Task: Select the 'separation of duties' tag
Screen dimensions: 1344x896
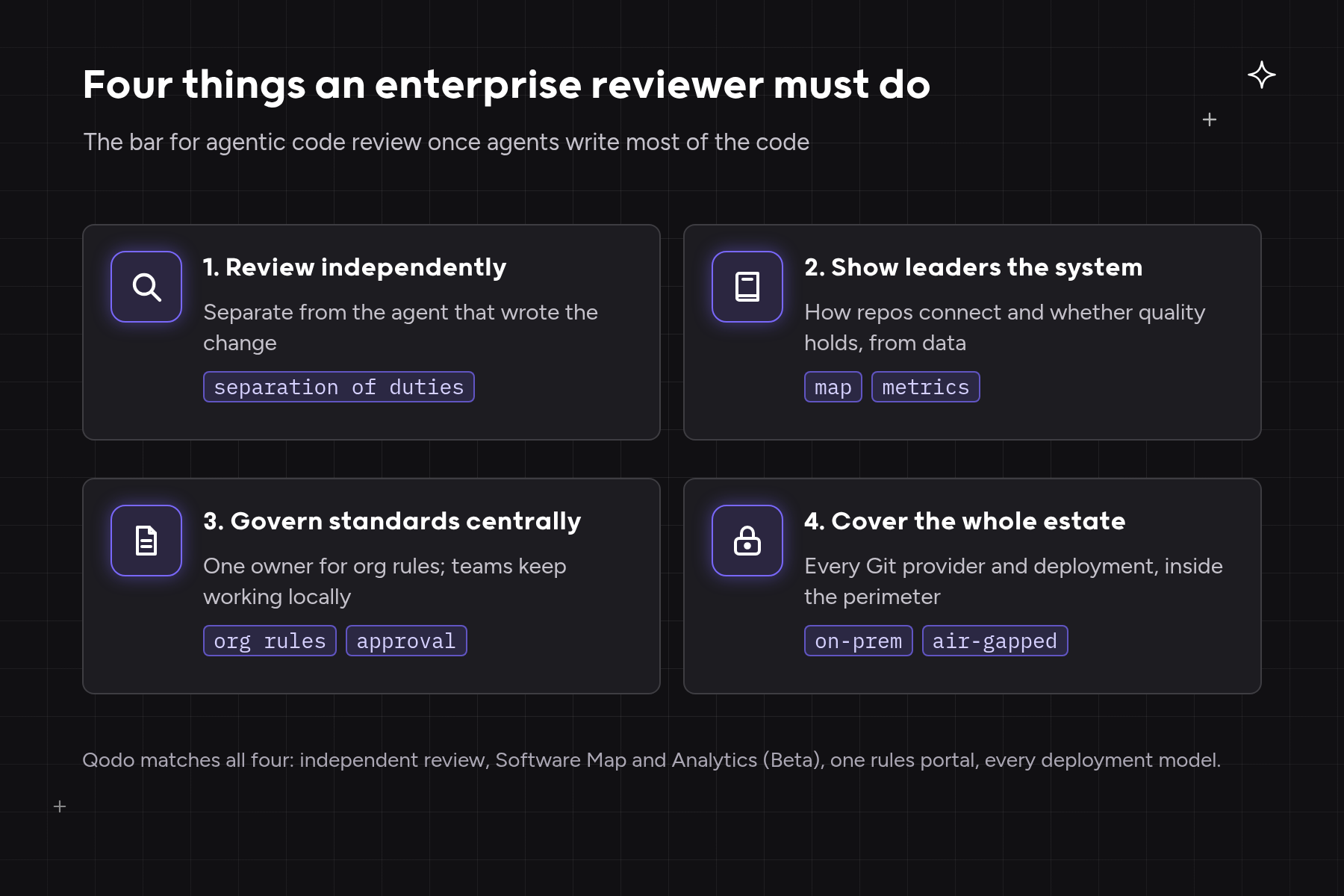Action: 339,387
